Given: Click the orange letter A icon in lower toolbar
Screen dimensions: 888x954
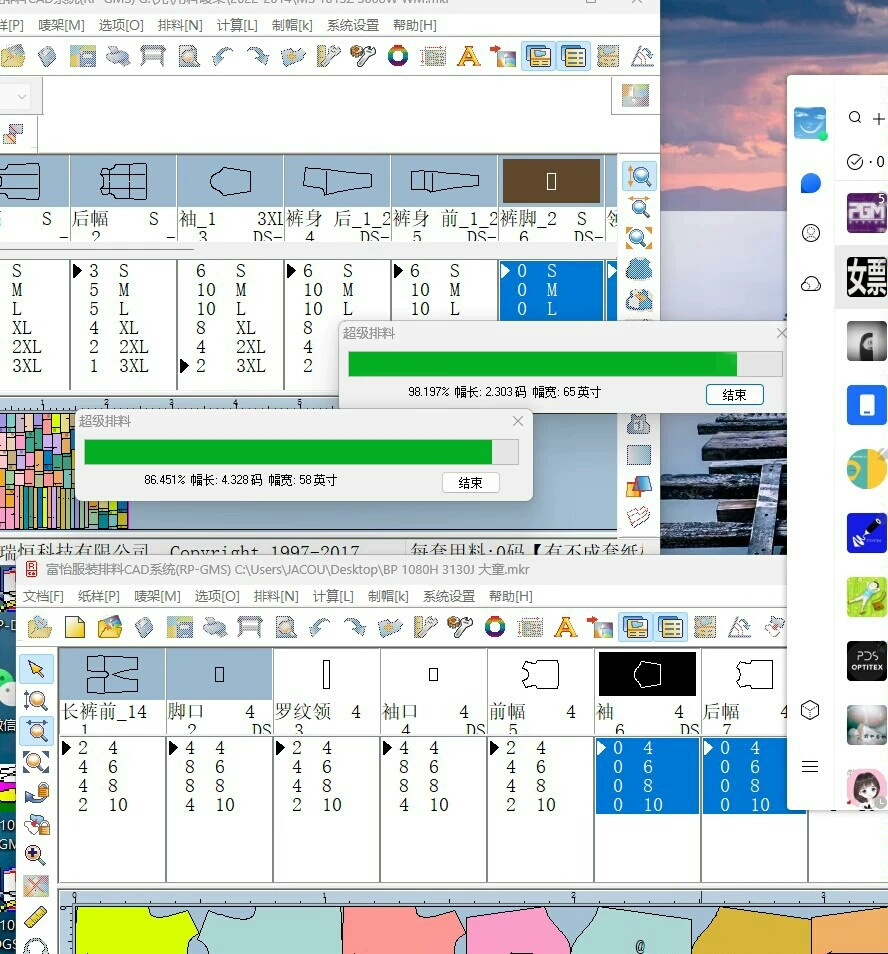Looking at the screenshot, I should pos(565,627).
